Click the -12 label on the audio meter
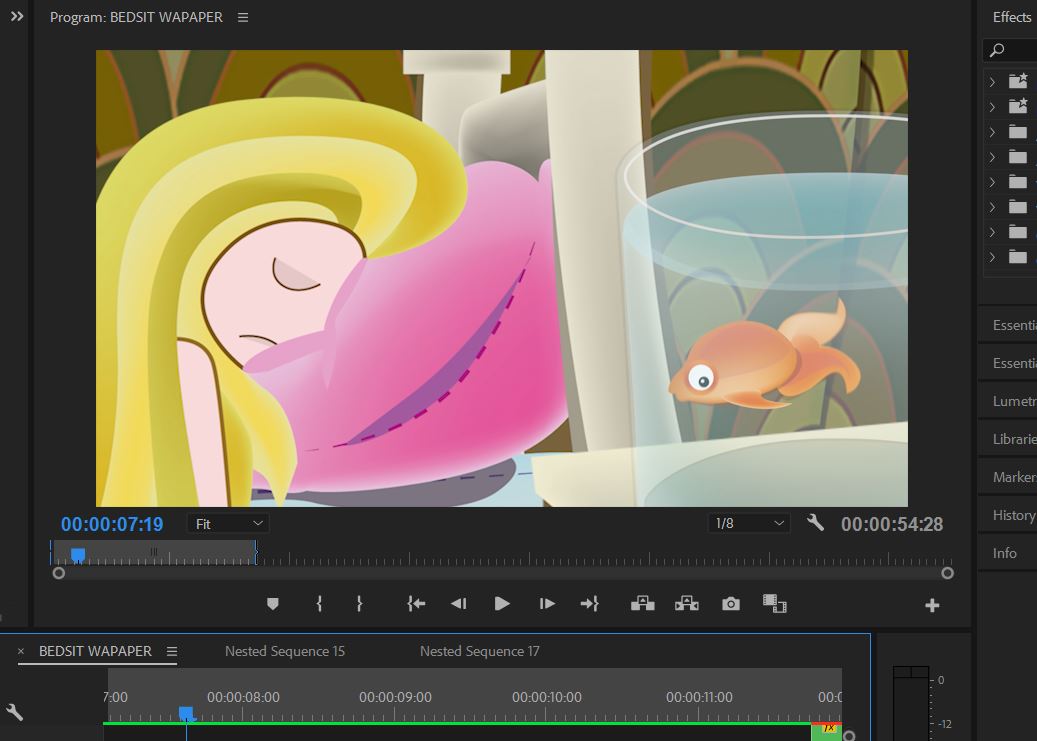Screen dimensions: 1037x741 tap(944, 724)
